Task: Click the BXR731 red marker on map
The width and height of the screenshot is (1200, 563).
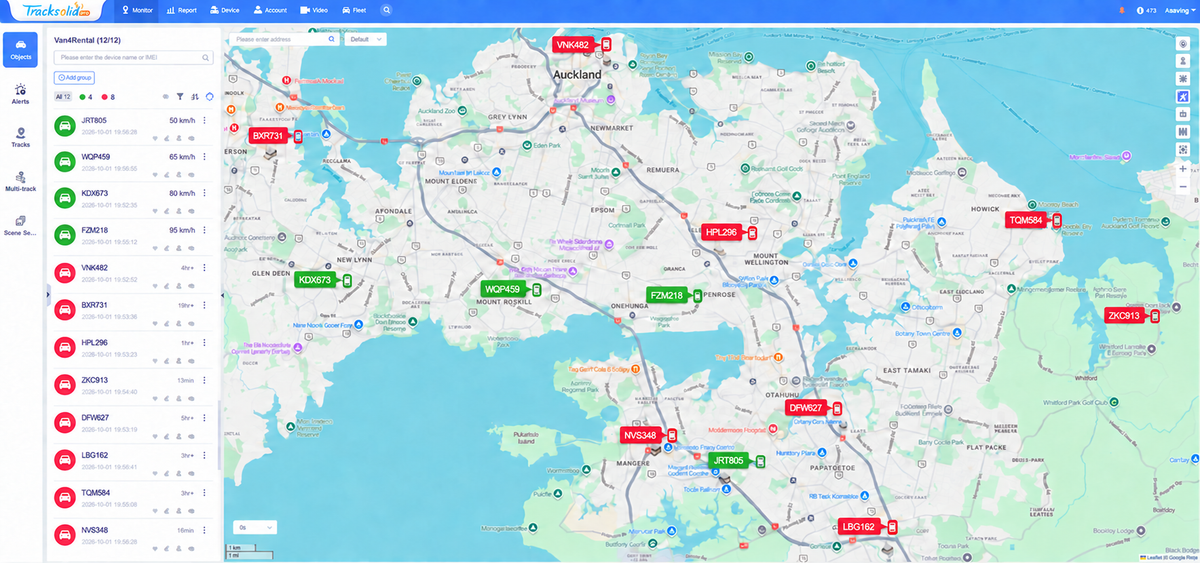Action: click(276, 136)
